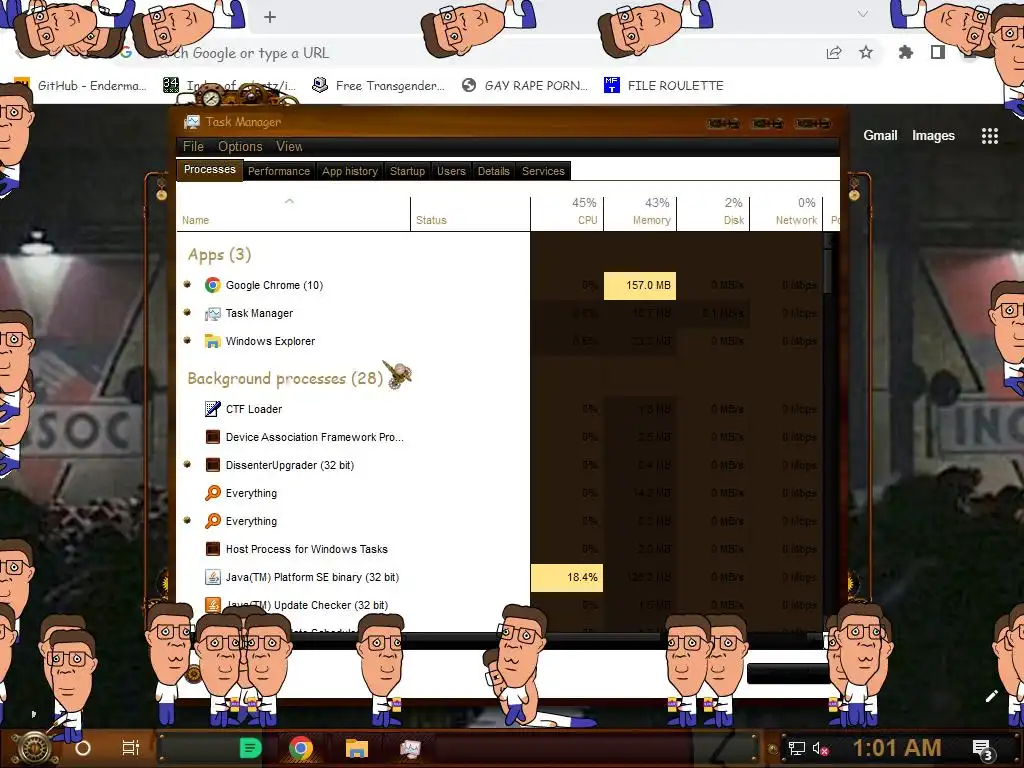Open Task View on the taskbar
The height and width of the screenshot is (768, 1024).
click(x=131, y=748)
